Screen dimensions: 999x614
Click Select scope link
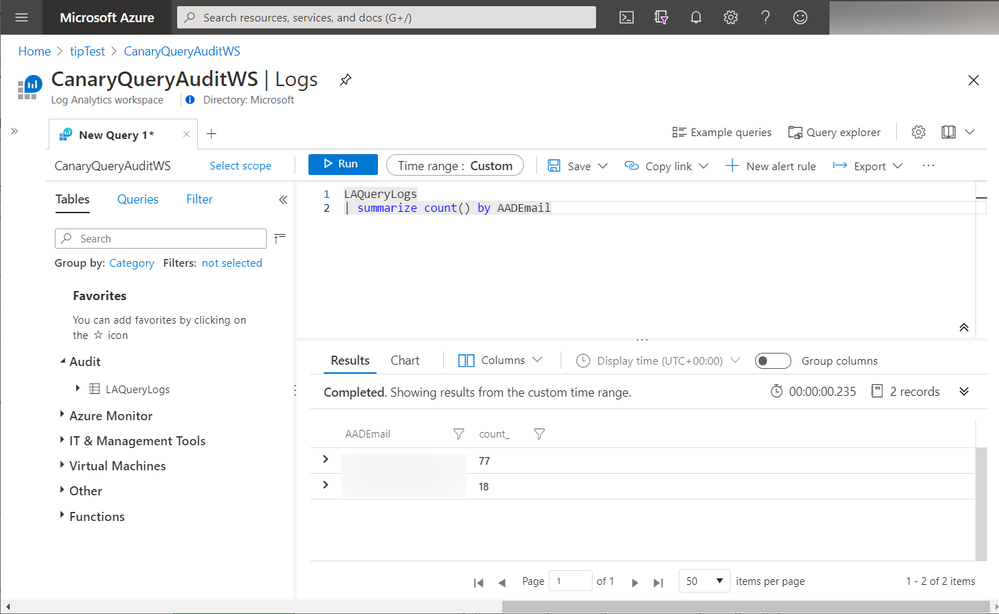(x=240, y=166)
